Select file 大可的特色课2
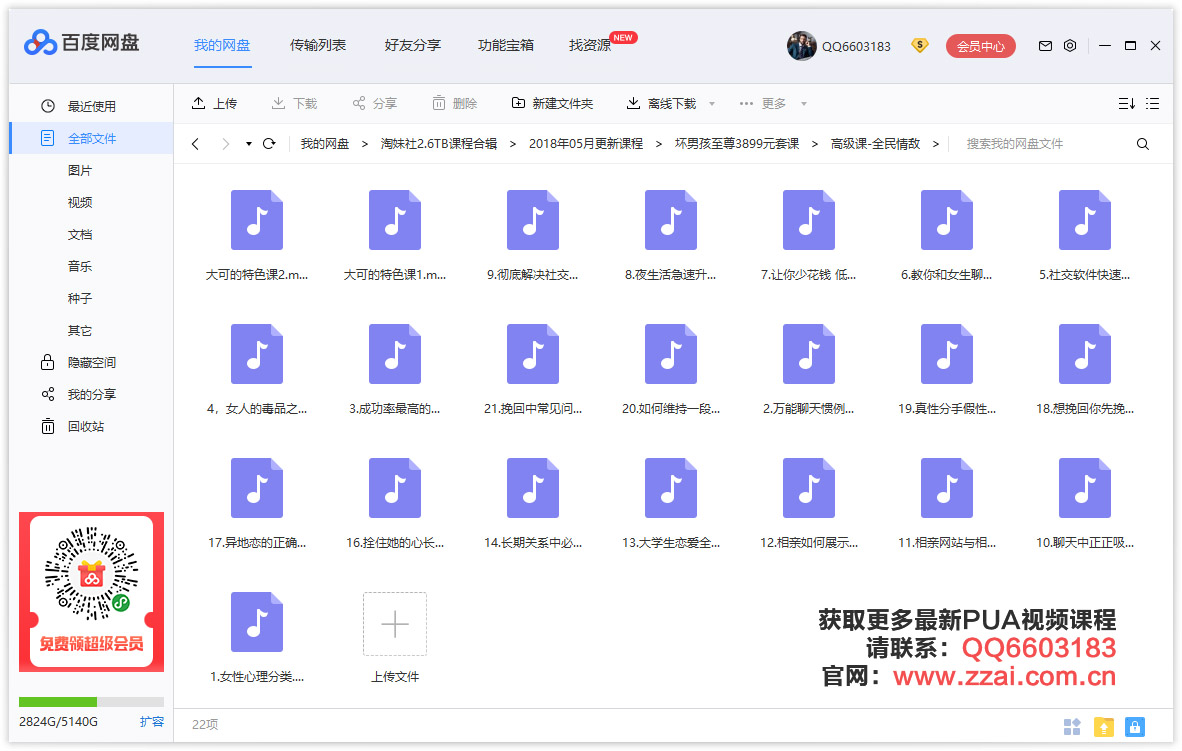This screenshot has width=1182, height=751. 257,237
